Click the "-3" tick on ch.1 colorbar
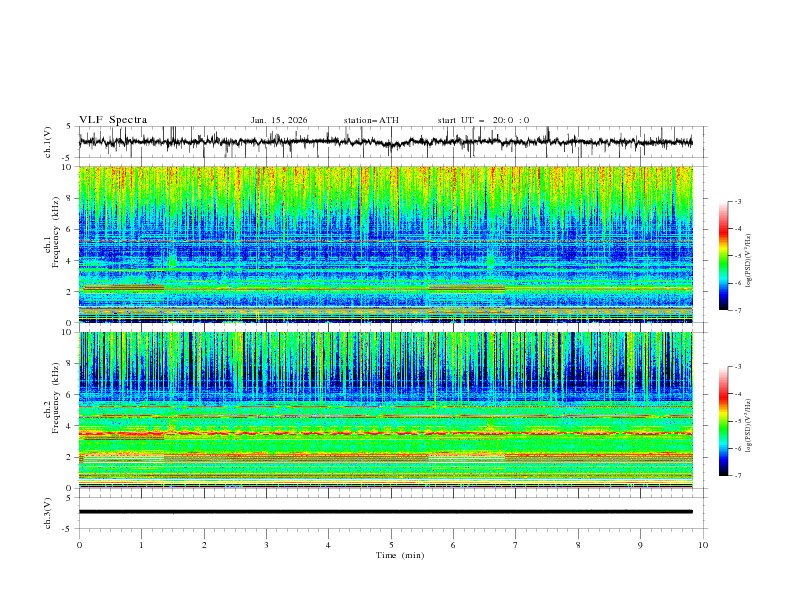The height and width of the screenshot is (612, 792). click(x=738, y=201)
